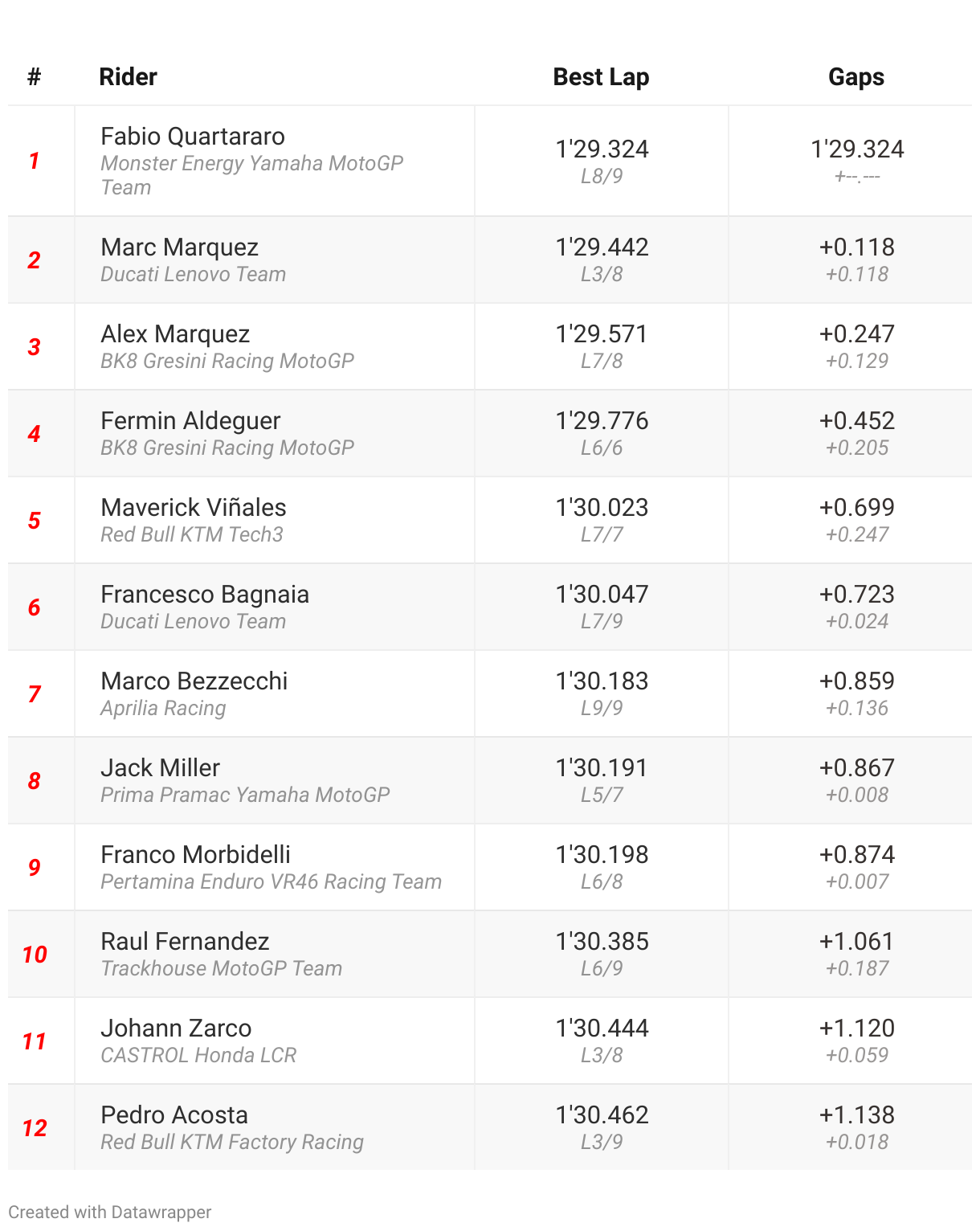The height and width of the screenshot is (1231, 980).
Task: Click Raul Fernandez rider name
Action: pos(185,942)
